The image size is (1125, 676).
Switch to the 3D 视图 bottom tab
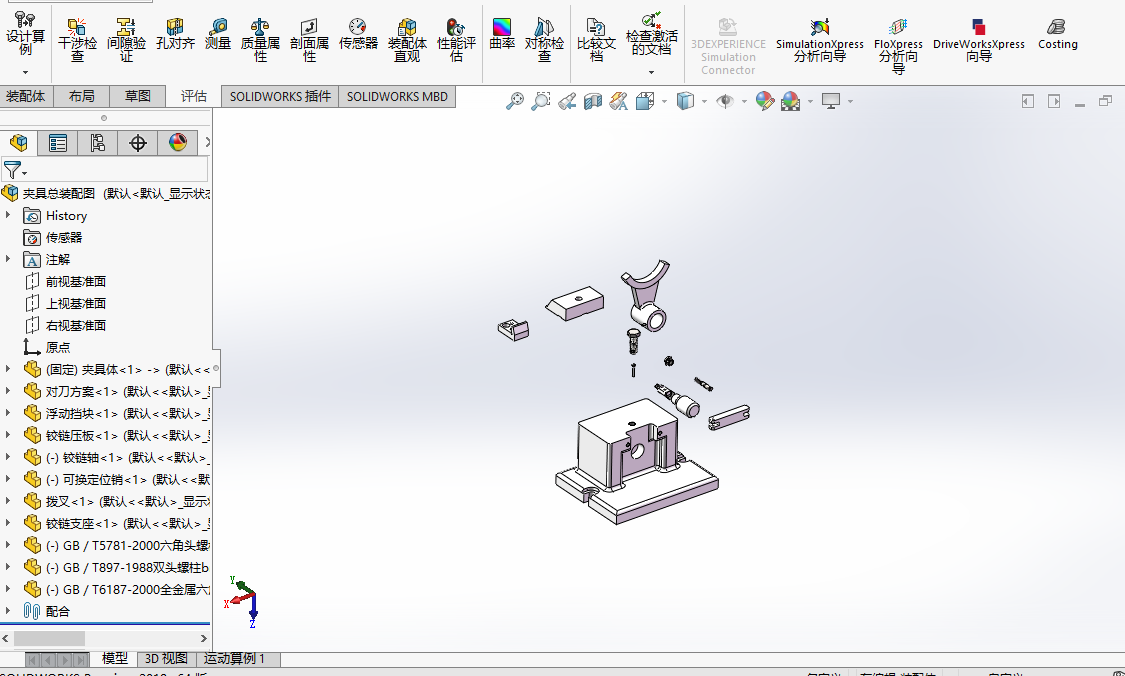(x=166, y=659)
